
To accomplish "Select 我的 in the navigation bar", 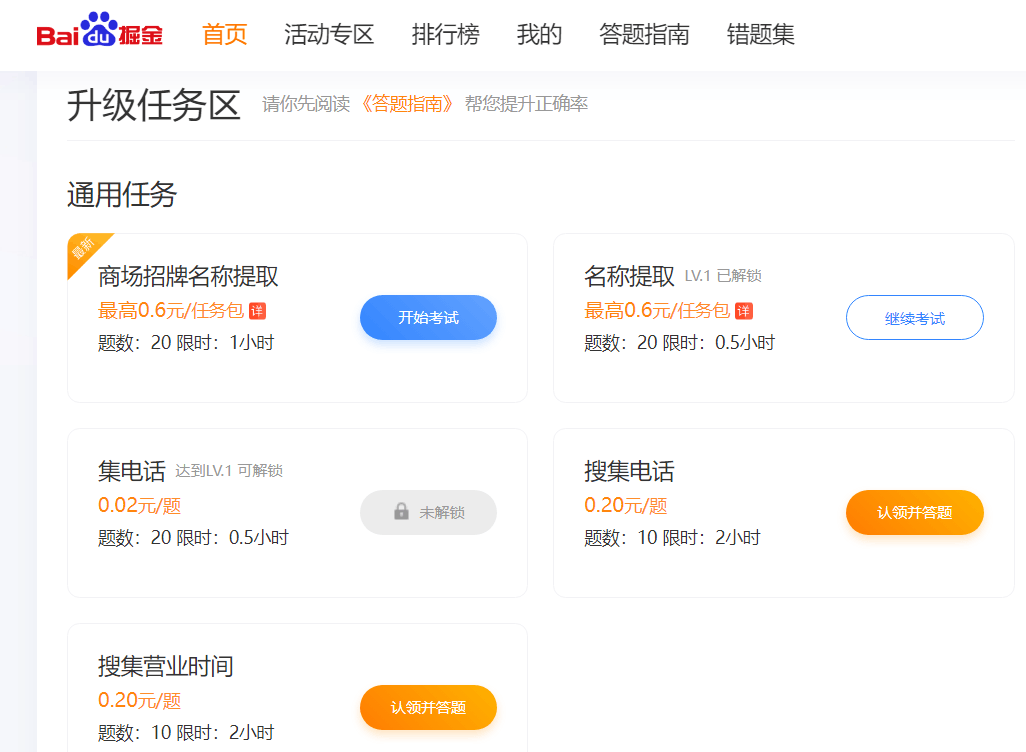I will pos(539,34).
